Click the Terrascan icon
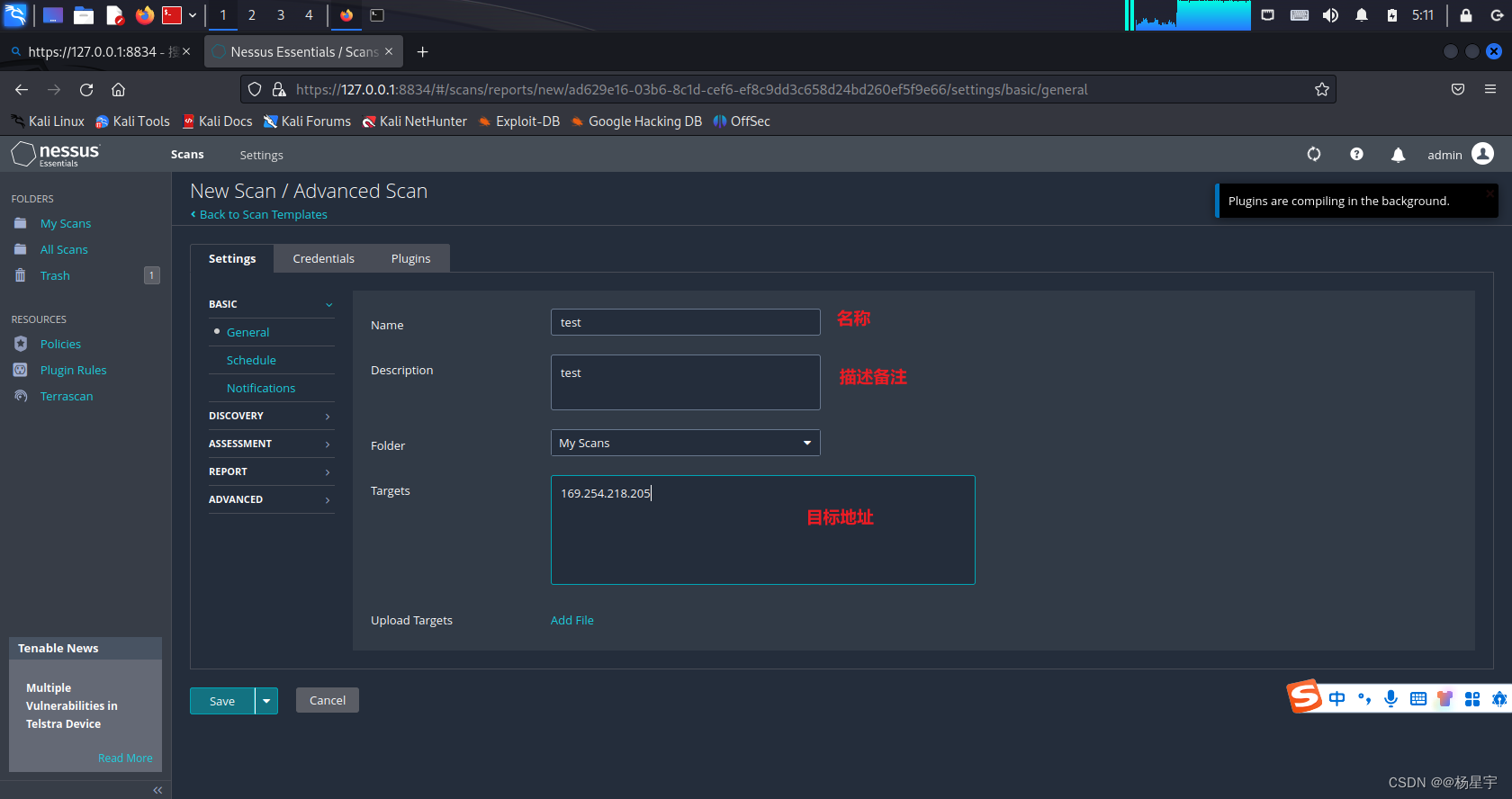This screenshot has width=1512, height=799. tap(21, 396)
